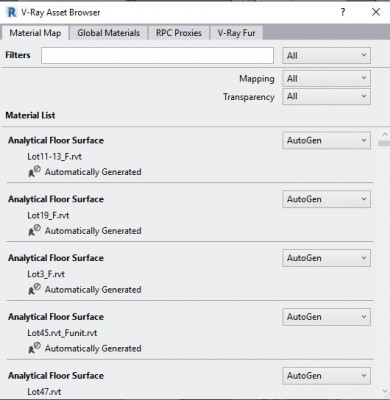
Task: Open the filter type All dropdown
Action: [326, 55]
